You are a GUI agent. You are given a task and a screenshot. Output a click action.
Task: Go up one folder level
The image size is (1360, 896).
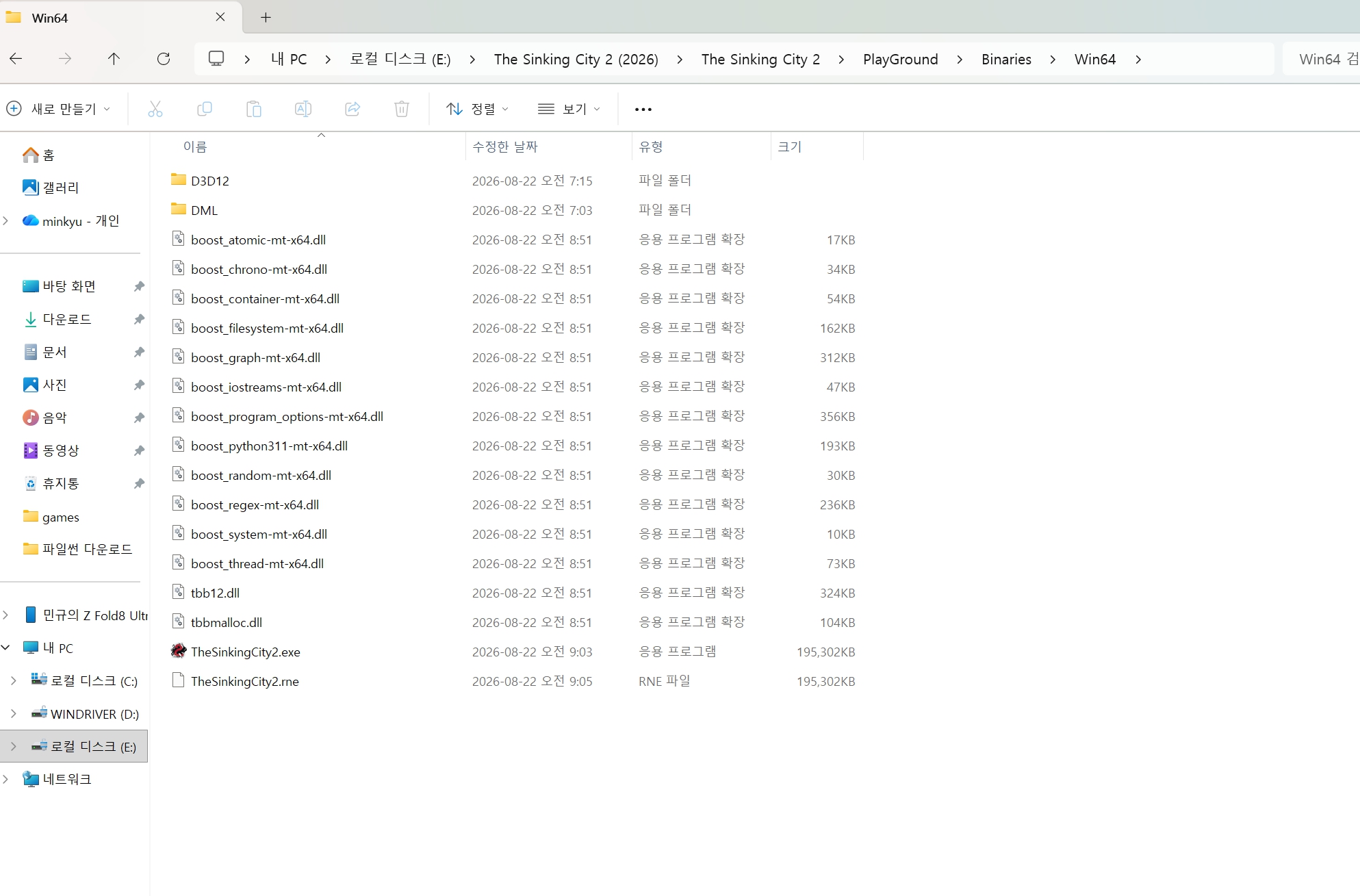pos(114,59)
